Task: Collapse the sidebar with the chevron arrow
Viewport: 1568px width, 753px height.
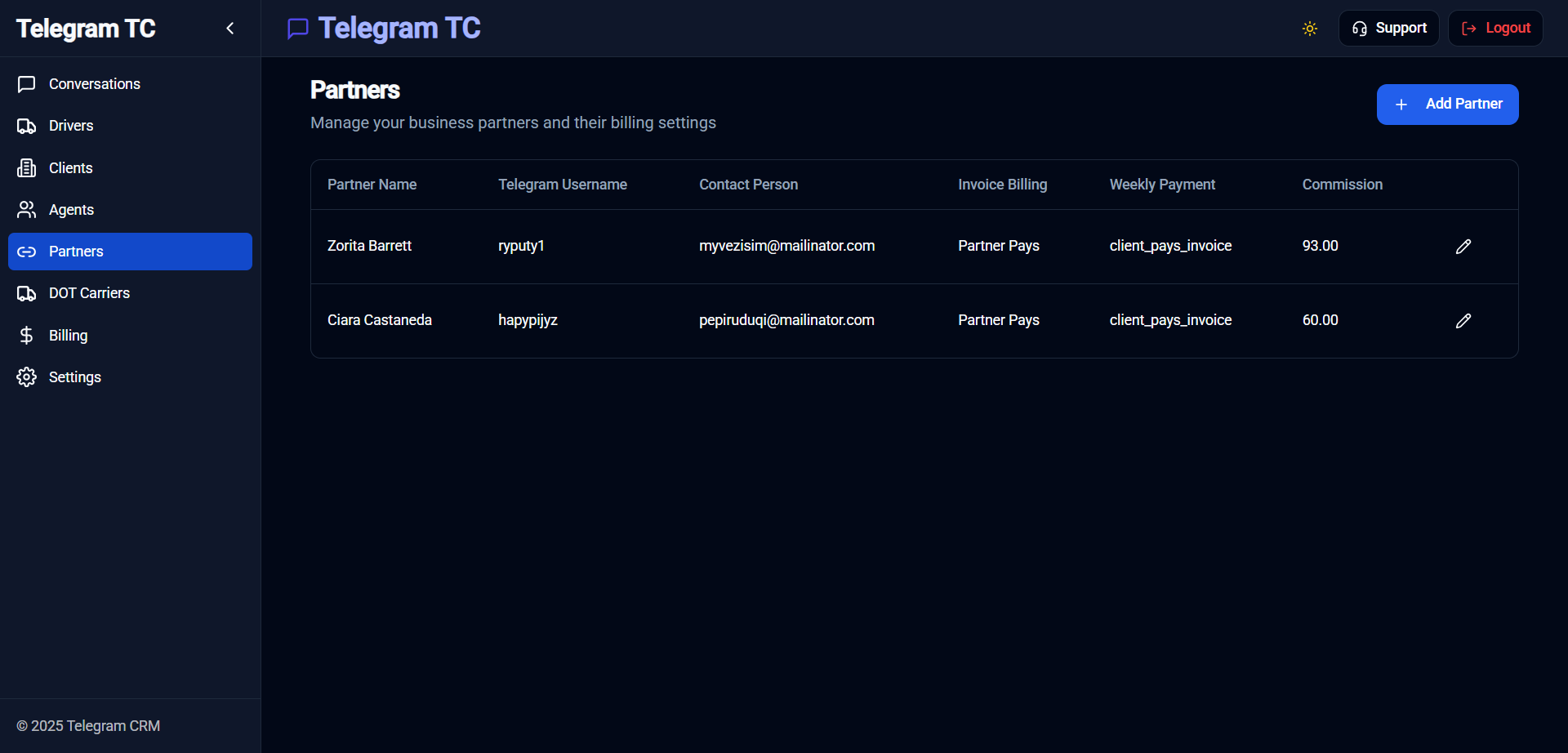Action: click(x=230, y=29)
